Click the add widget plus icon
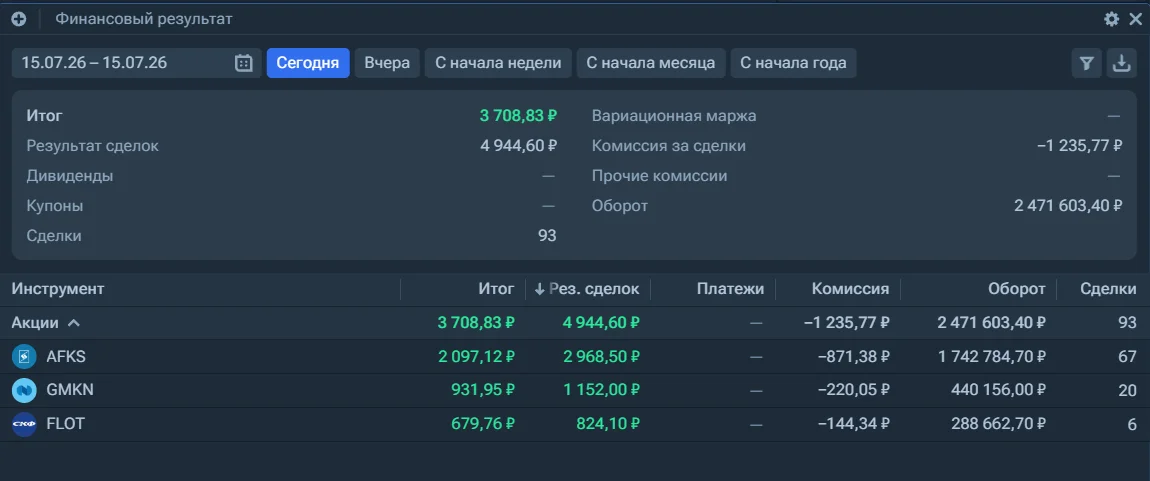Screen dimensions: 1150x481 tap(19, 19)
